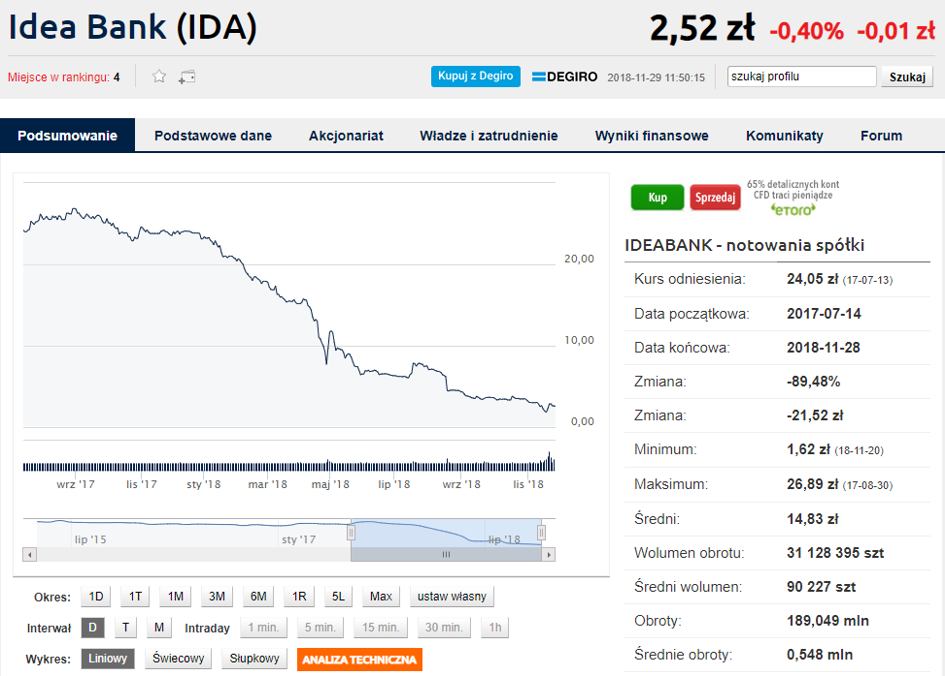Image resolution: width=945 pixels, height=676 pixels.
Task: Switch to Podstawowe dane tab
Action: click(213, 136)
